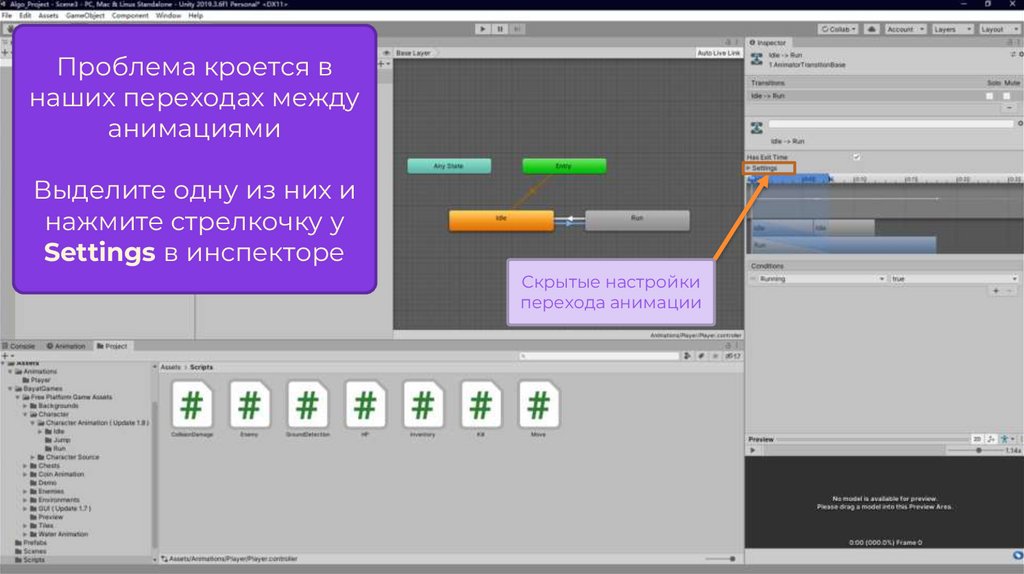Click the Project panel add (+) button

pyautogui.click(x=5, y=356)
